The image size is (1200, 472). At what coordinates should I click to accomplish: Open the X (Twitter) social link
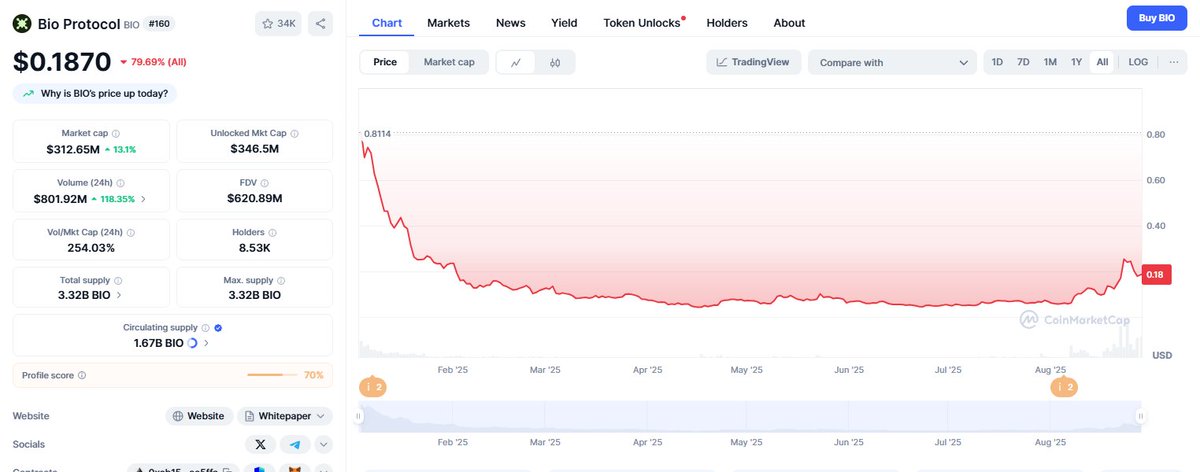pos(260,444)
